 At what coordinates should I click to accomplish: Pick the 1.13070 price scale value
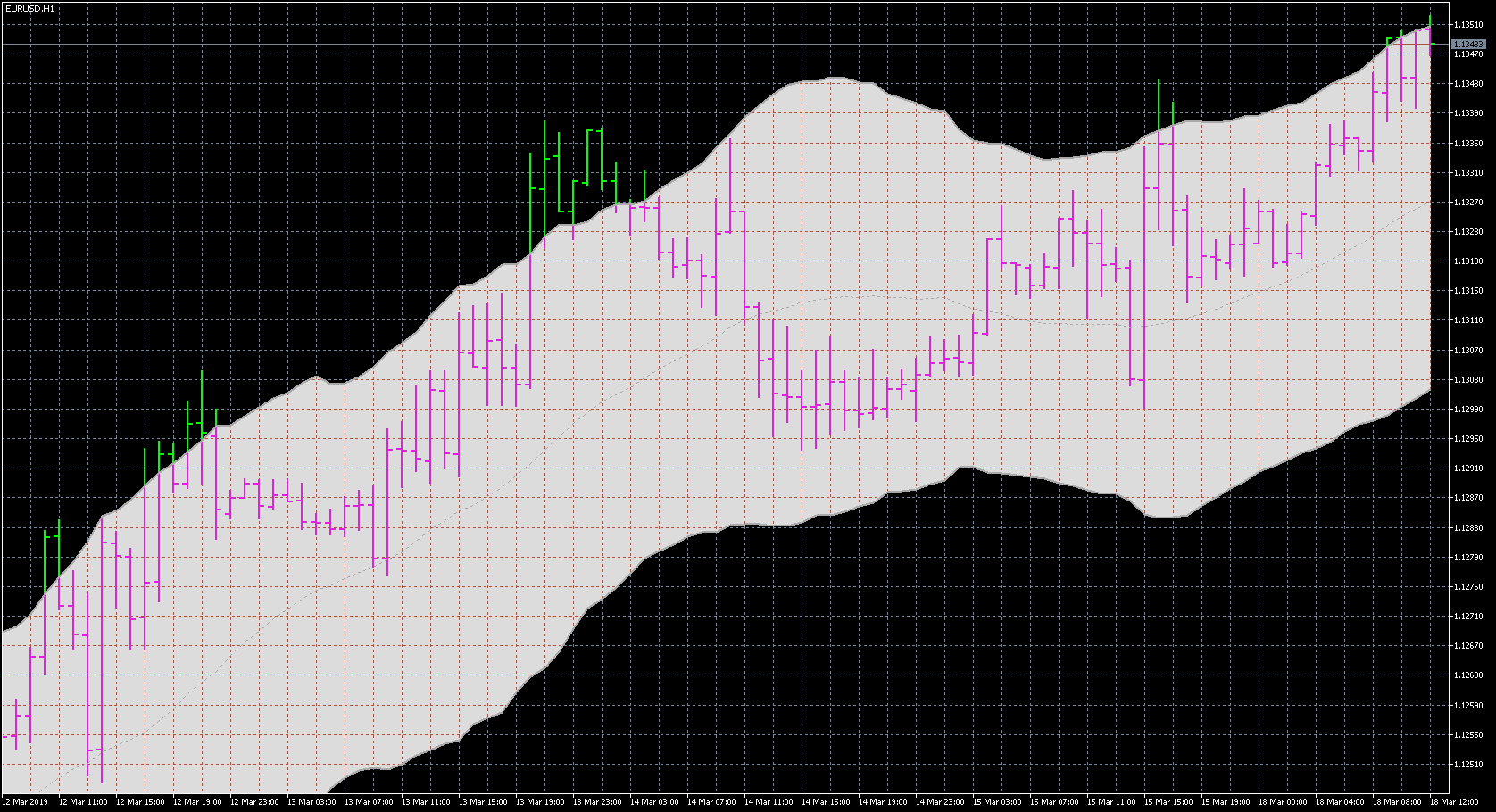coord(1468,350)
